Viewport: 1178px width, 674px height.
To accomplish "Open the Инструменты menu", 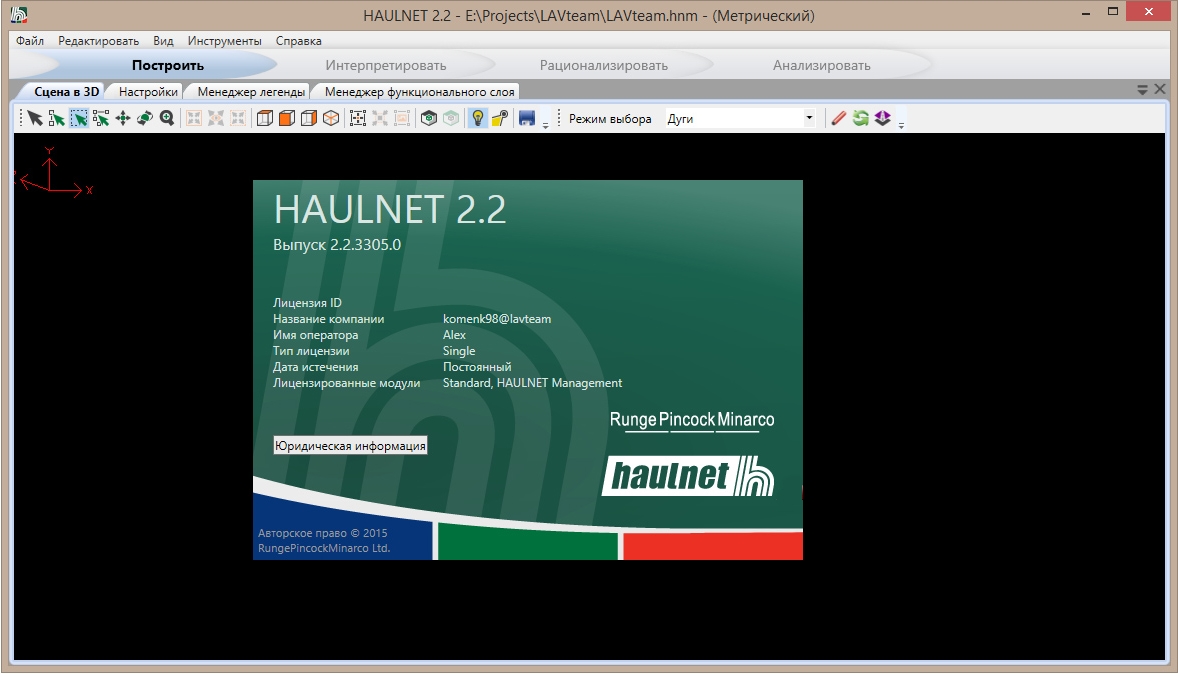I will (225, 41).
